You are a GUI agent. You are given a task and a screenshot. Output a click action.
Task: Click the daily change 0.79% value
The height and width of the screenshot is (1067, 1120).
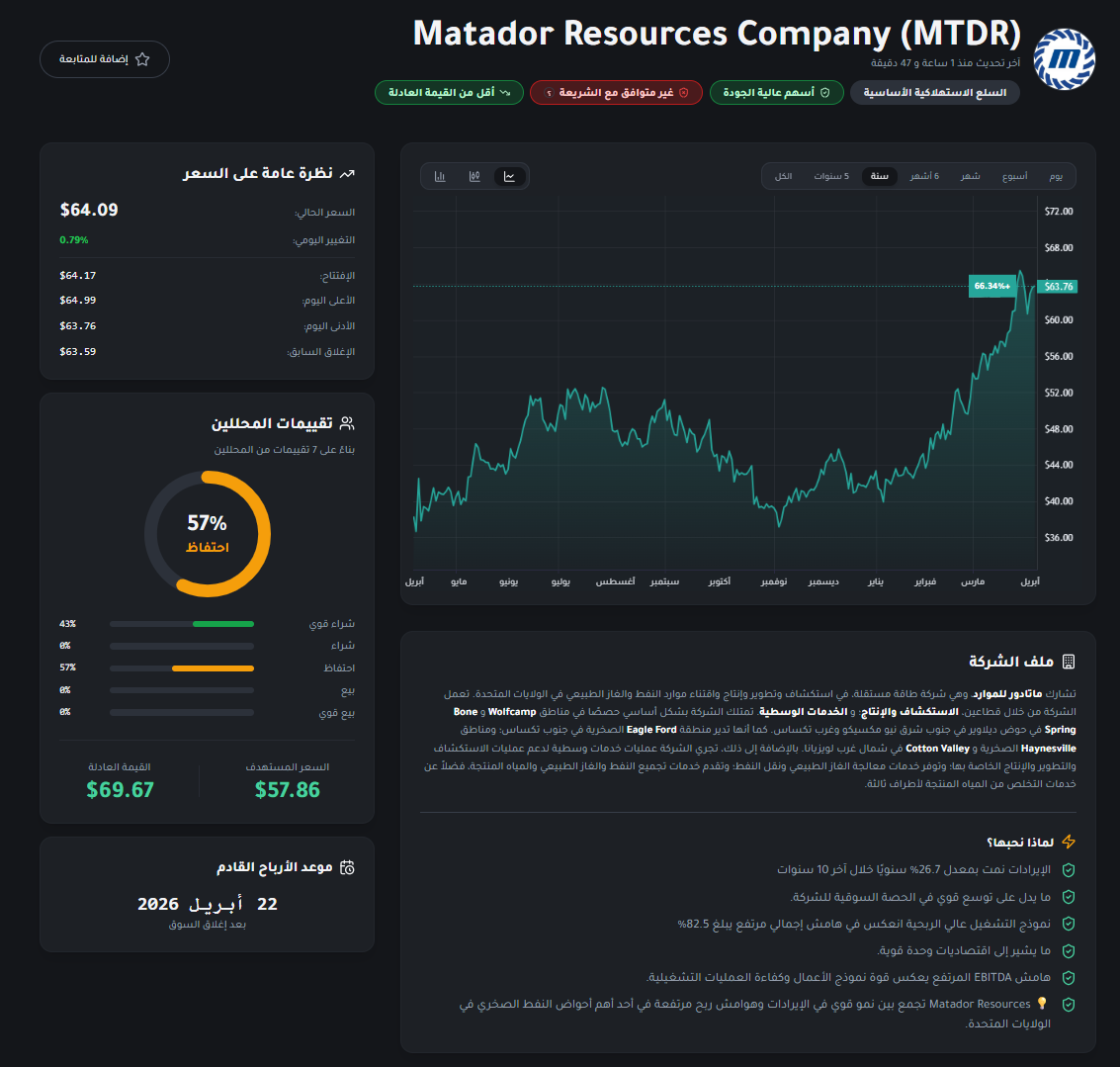pos(74,240)
